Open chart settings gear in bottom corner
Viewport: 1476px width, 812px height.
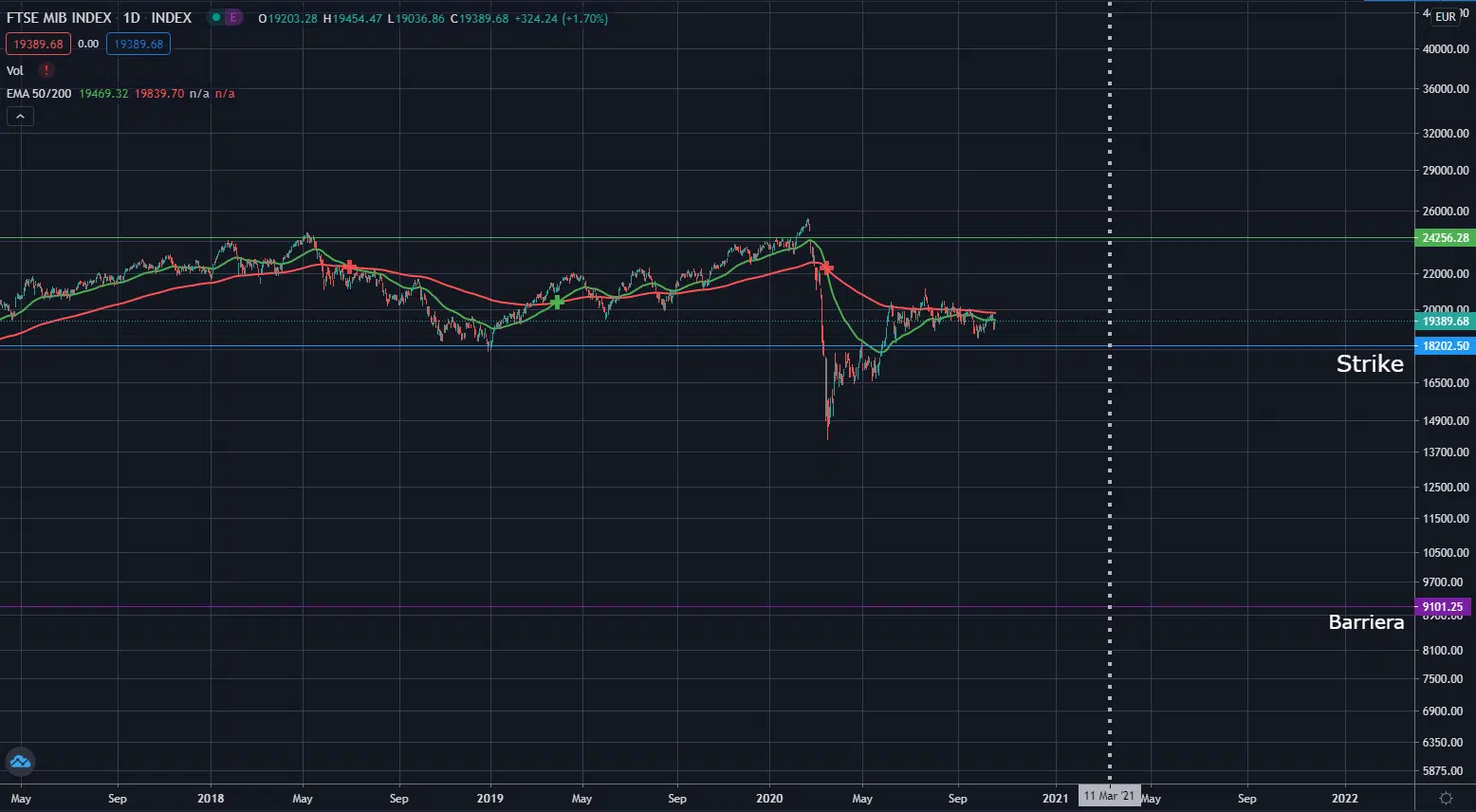click(1446, 798)
